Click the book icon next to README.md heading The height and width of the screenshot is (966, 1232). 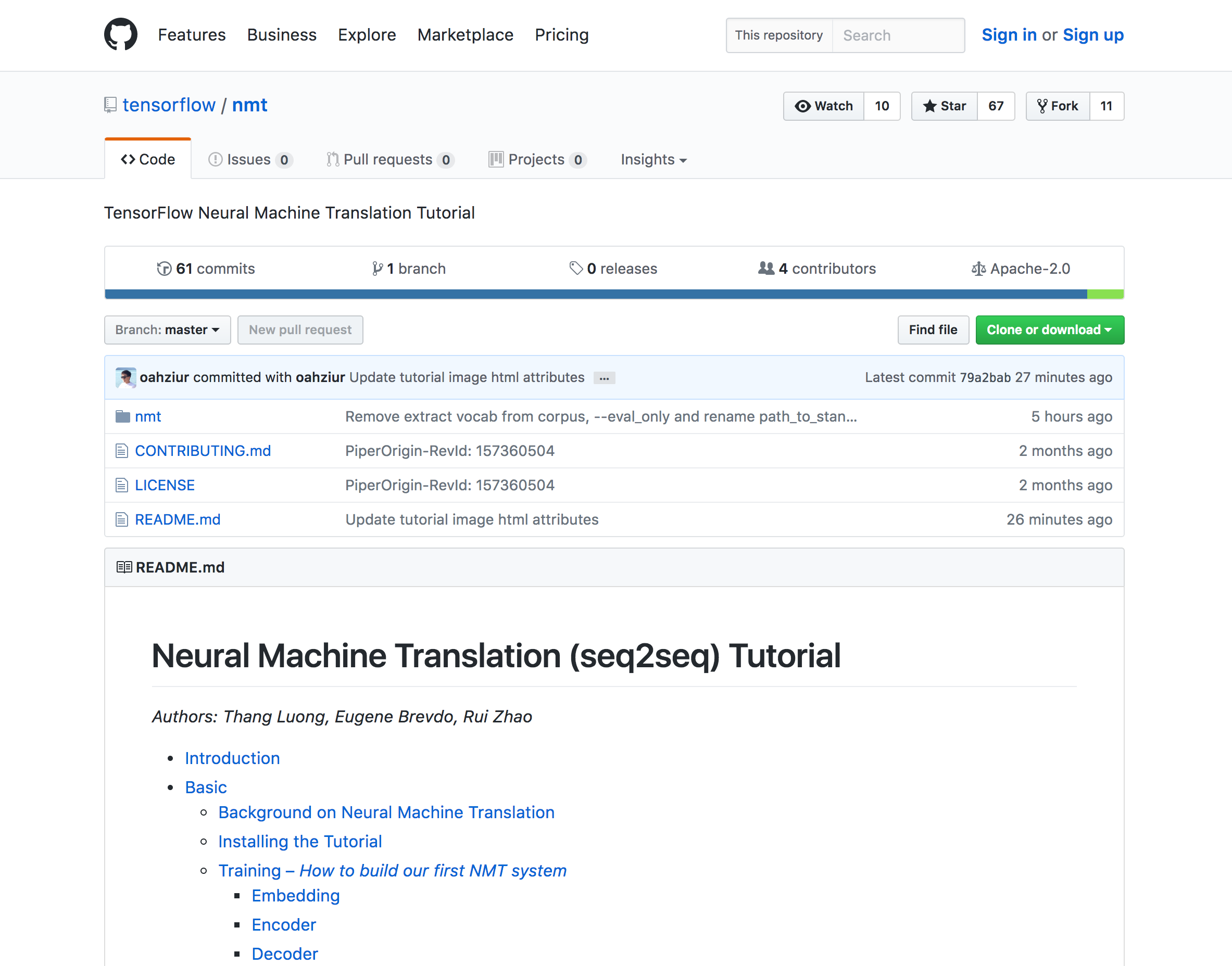(124, 567)
